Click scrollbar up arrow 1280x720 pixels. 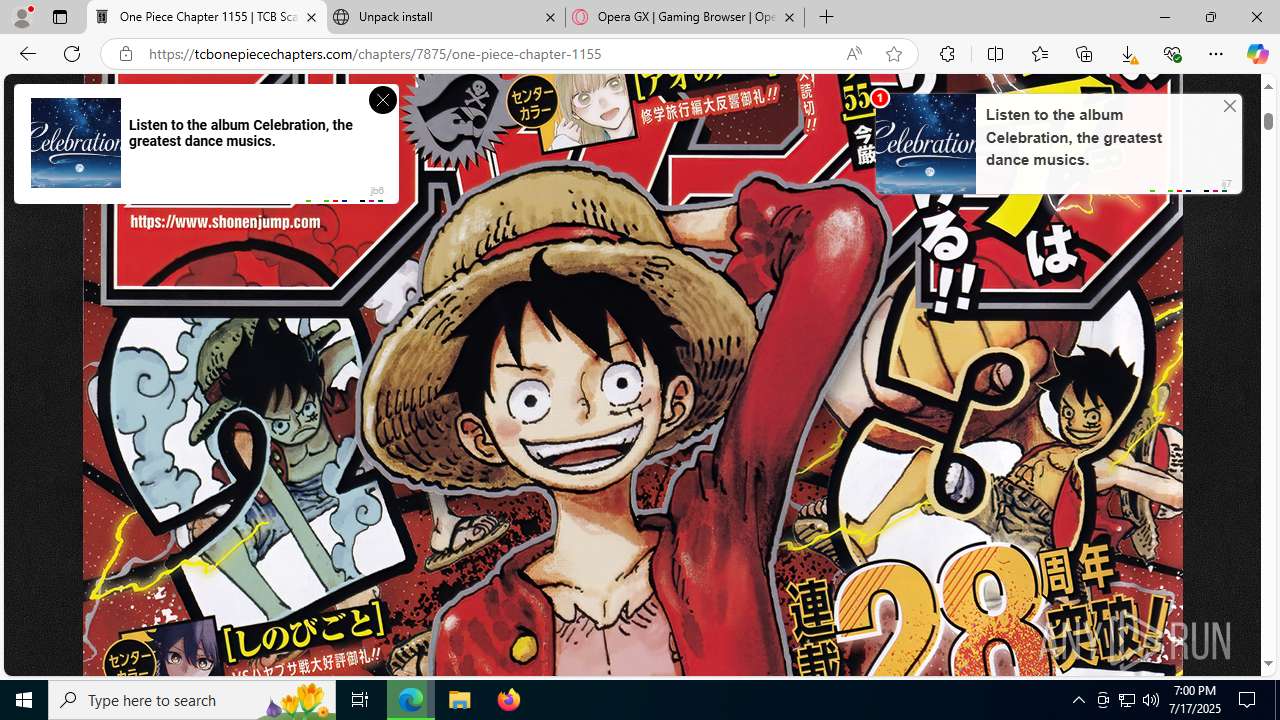tap(1268, 87)
